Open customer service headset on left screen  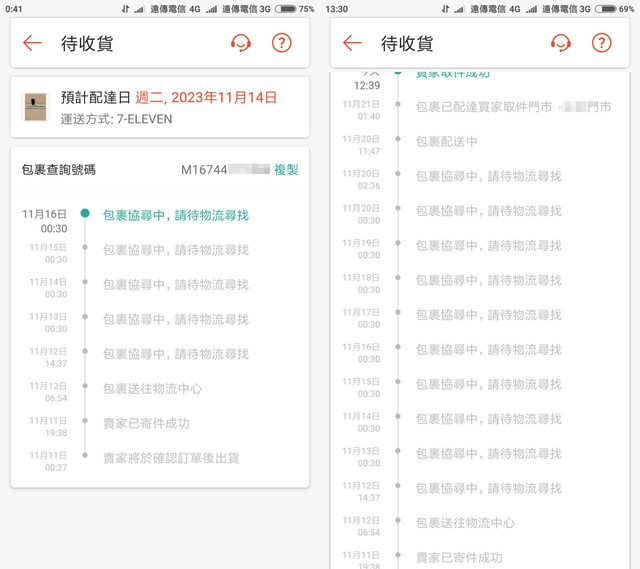[x=241, y=43]
